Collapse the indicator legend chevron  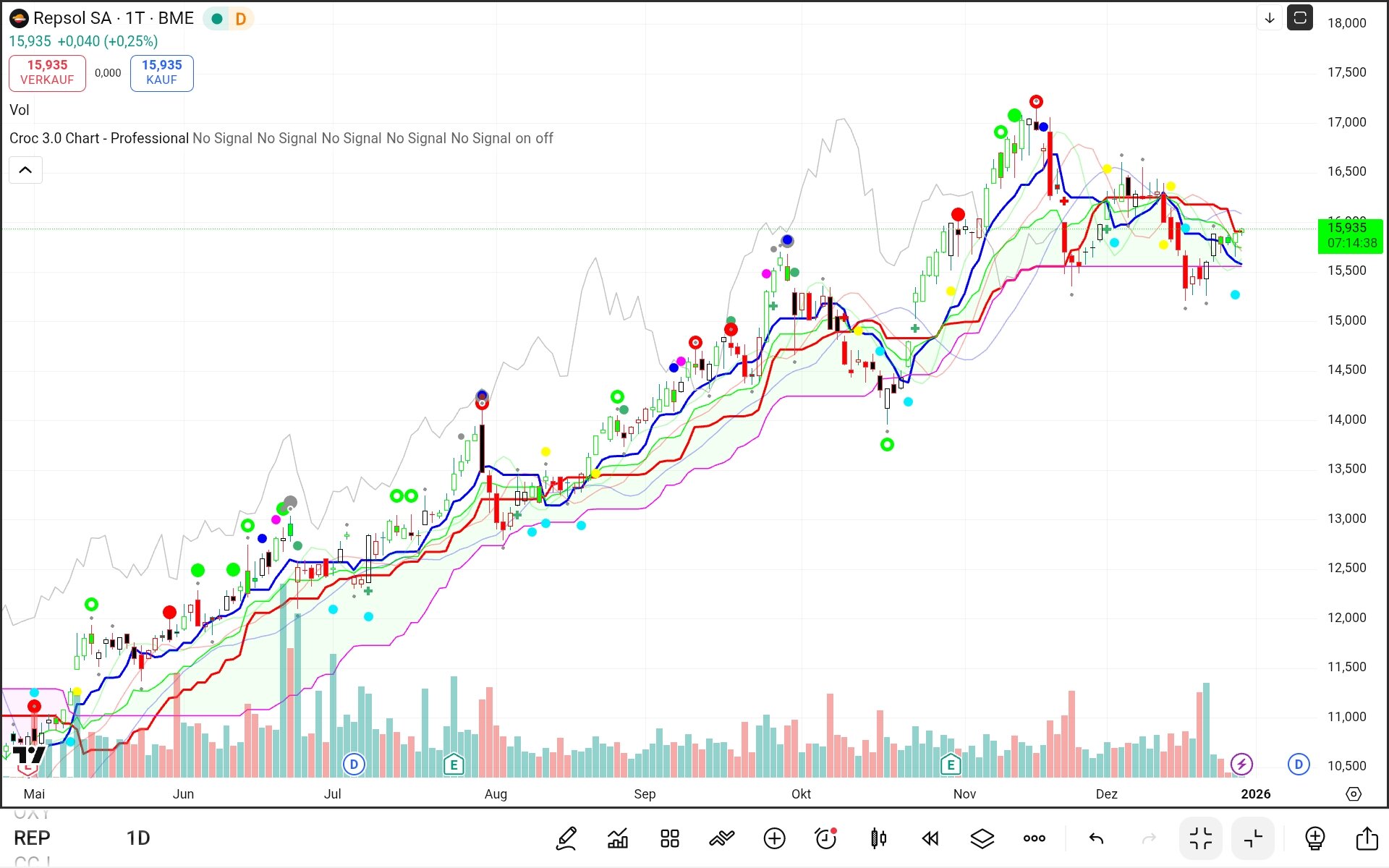click(x=25, y=170)
